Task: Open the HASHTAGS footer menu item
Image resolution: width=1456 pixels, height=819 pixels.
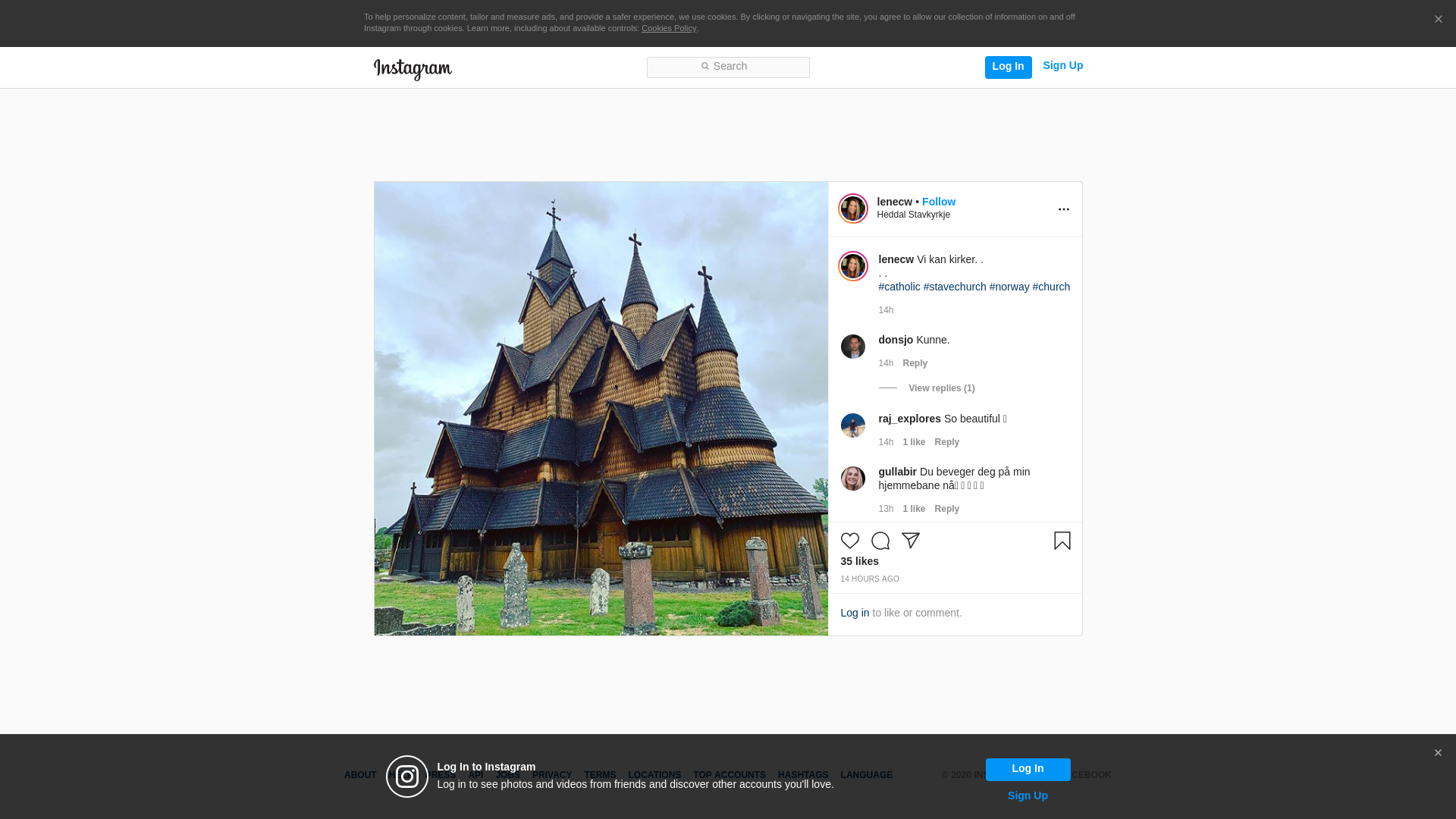Action: coord(802,775)
